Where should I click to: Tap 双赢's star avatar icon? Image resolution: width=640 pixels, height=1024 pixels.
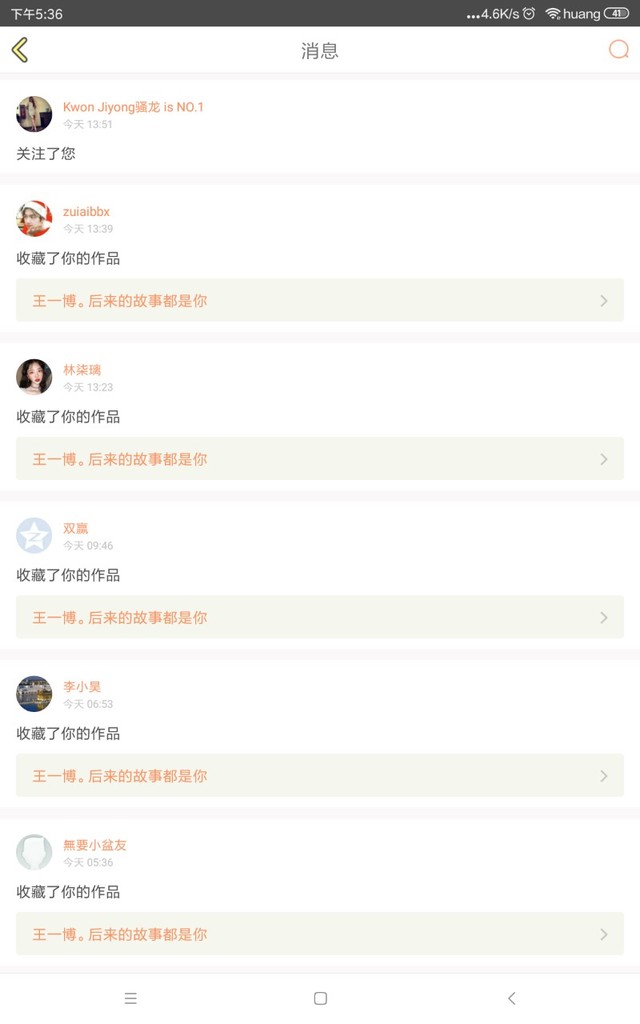pyautogui.click(x=34, y=536)
